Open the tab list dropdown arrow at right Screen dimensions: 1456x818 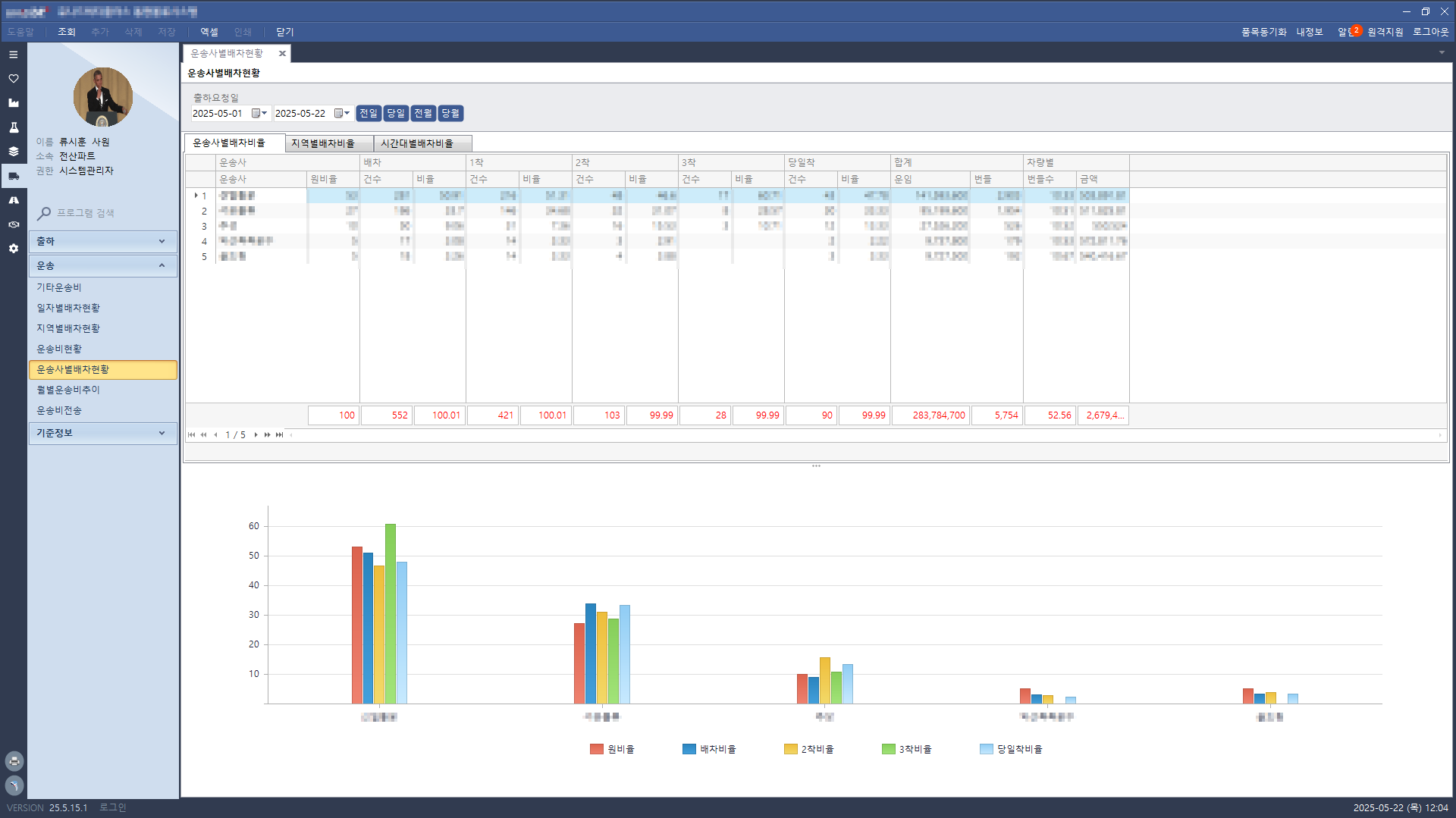pyautogui.click(x=1442, y=53)
